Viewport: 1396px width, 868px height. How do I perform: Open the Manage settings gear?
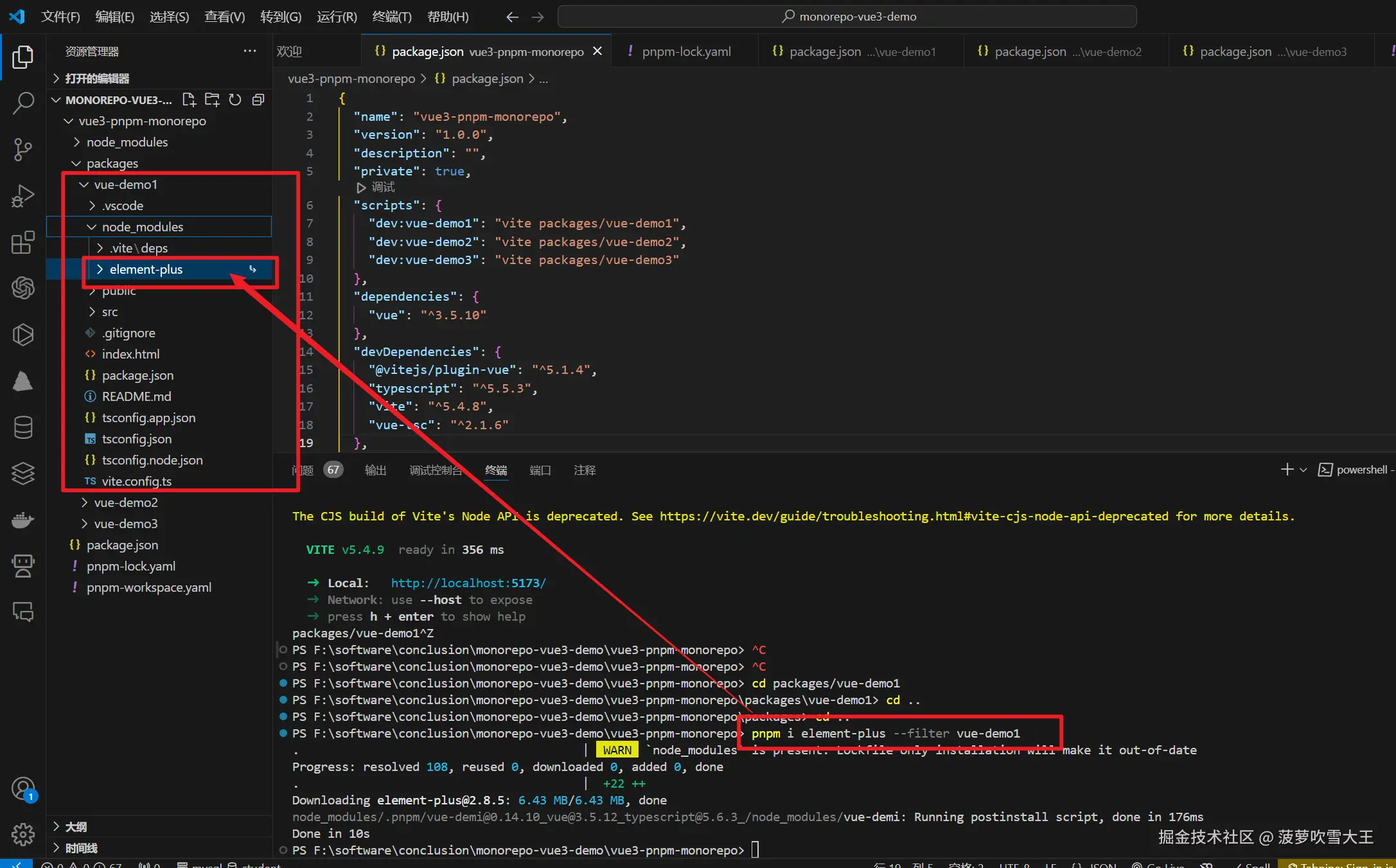pos(23,834)
